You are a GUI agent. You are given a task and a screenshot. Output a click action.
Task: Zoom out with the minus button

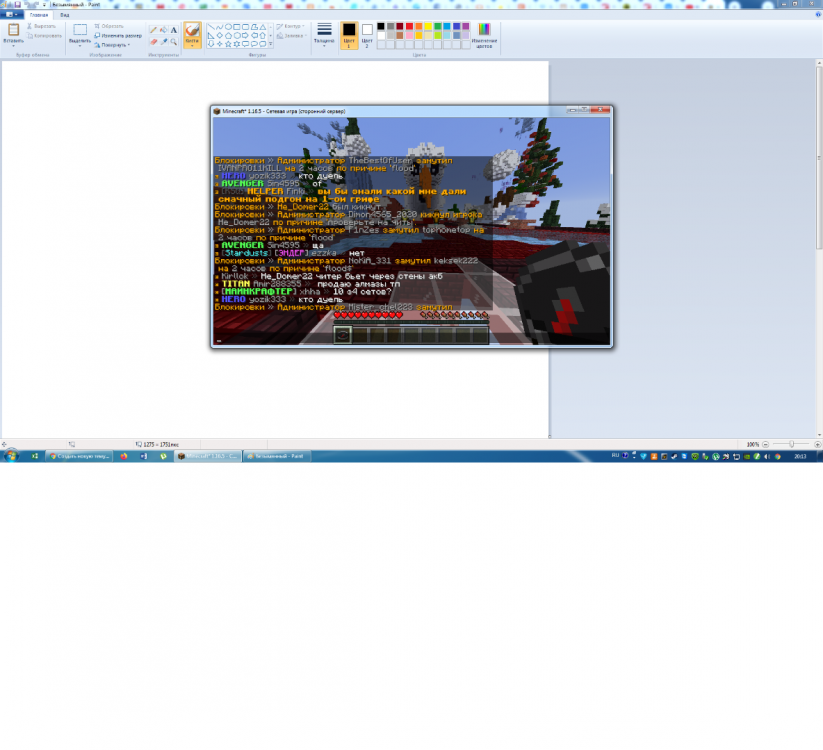click(765, 444)
